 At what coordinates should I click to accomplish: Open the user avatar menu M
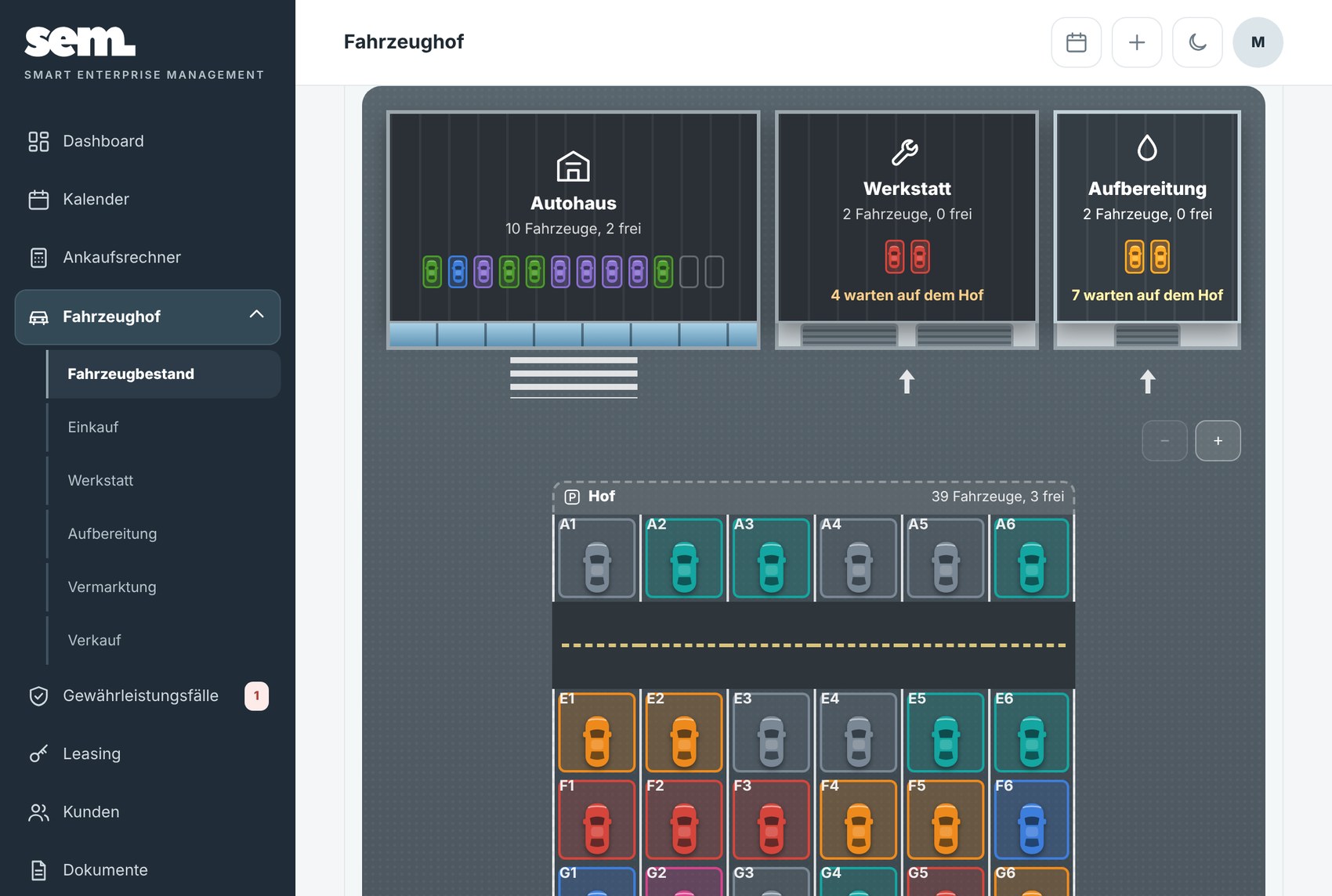pos(1258,42)
